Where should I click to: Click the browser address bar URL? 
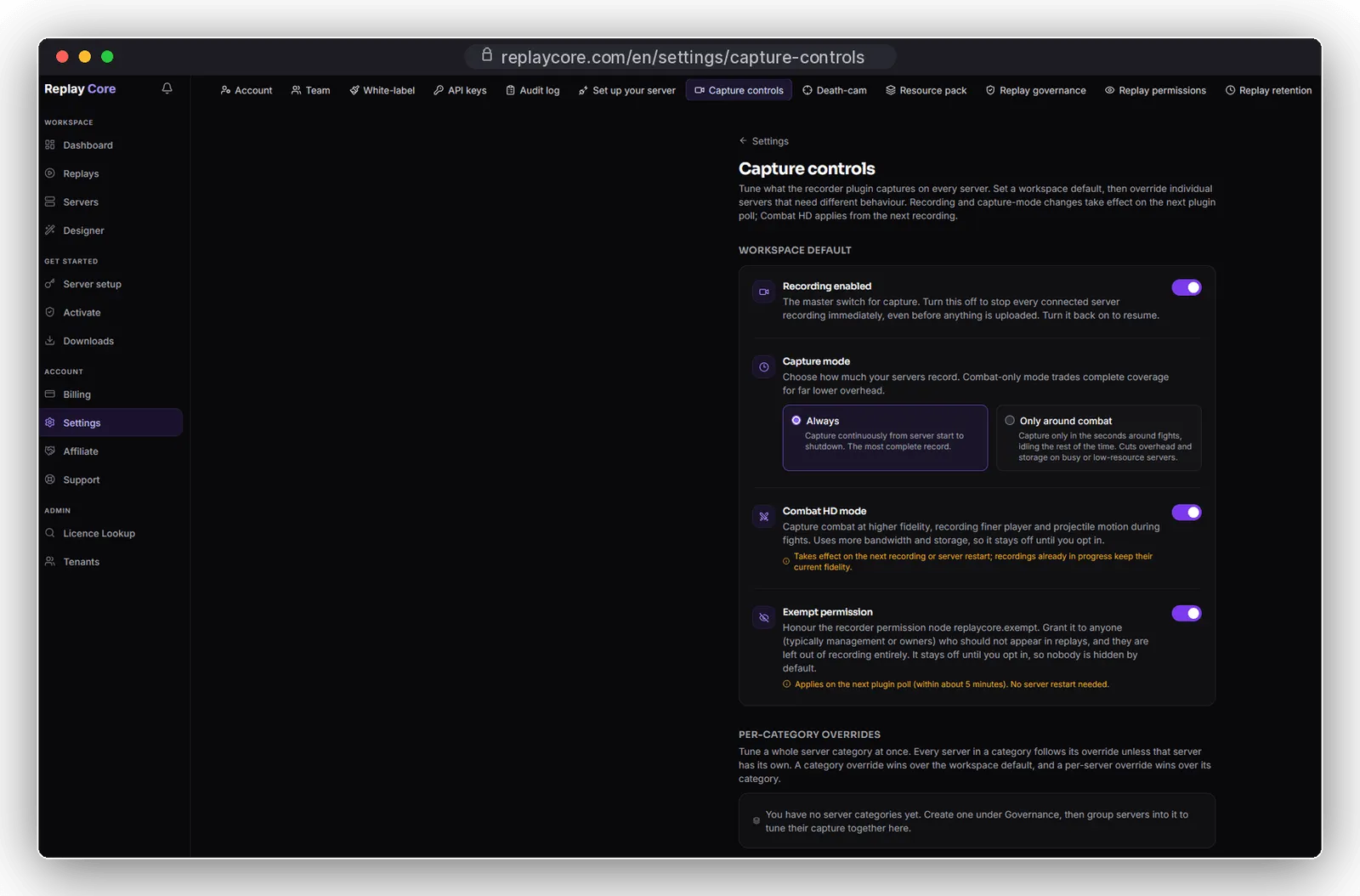coord(683,57)
